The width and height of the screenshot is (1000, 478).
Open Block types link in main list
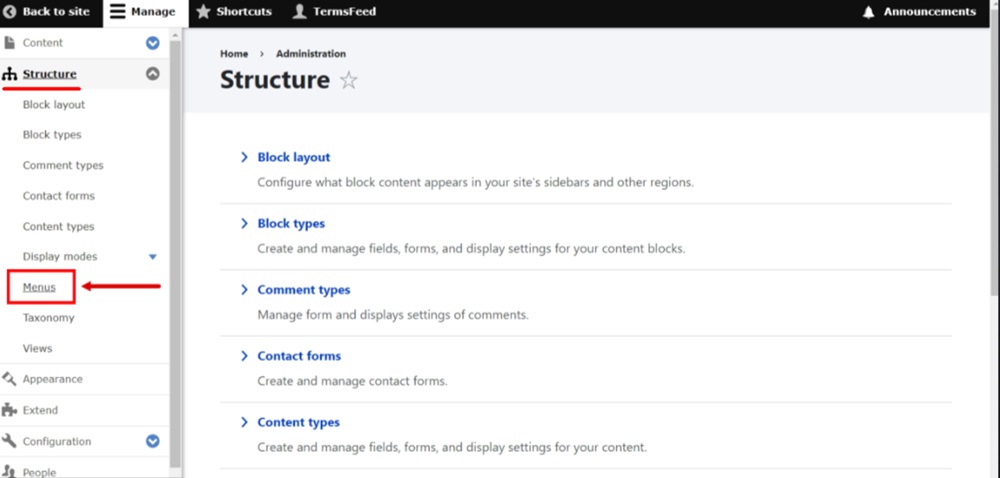click(291, 223)
